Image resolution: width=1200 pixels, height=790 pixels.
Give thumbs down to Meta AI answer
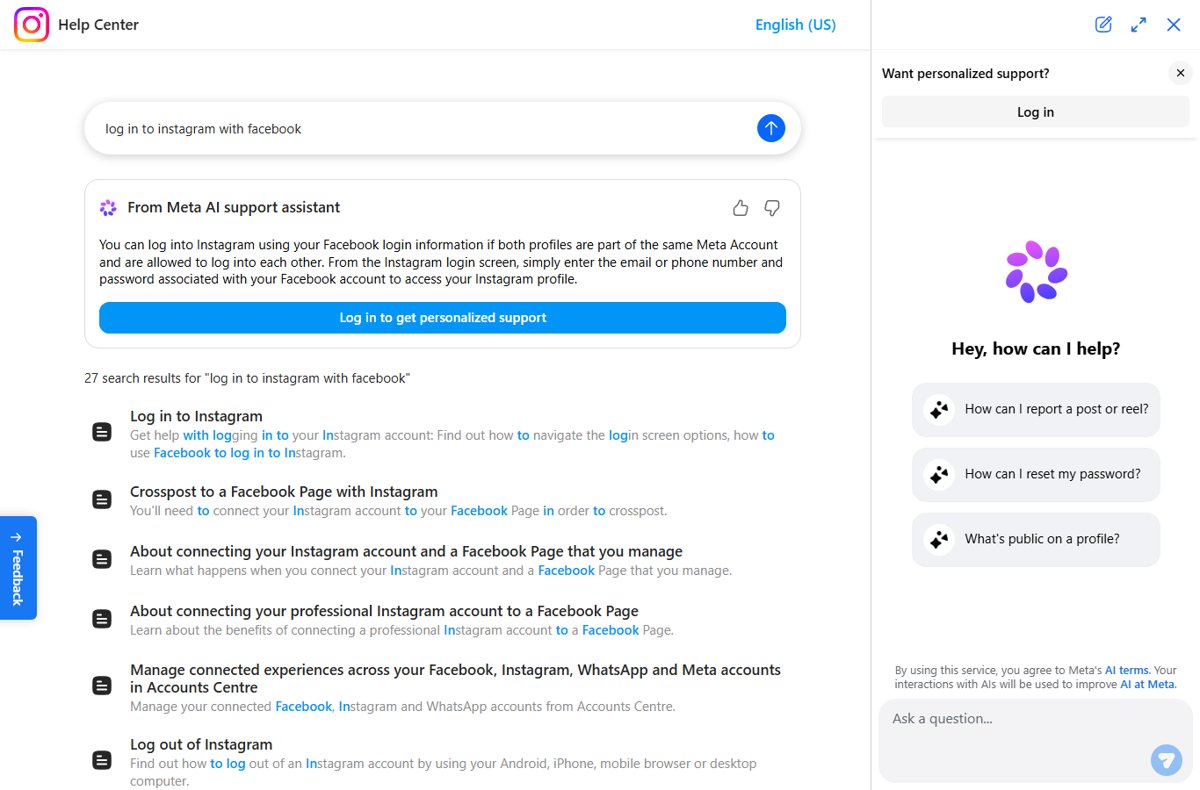772,208
